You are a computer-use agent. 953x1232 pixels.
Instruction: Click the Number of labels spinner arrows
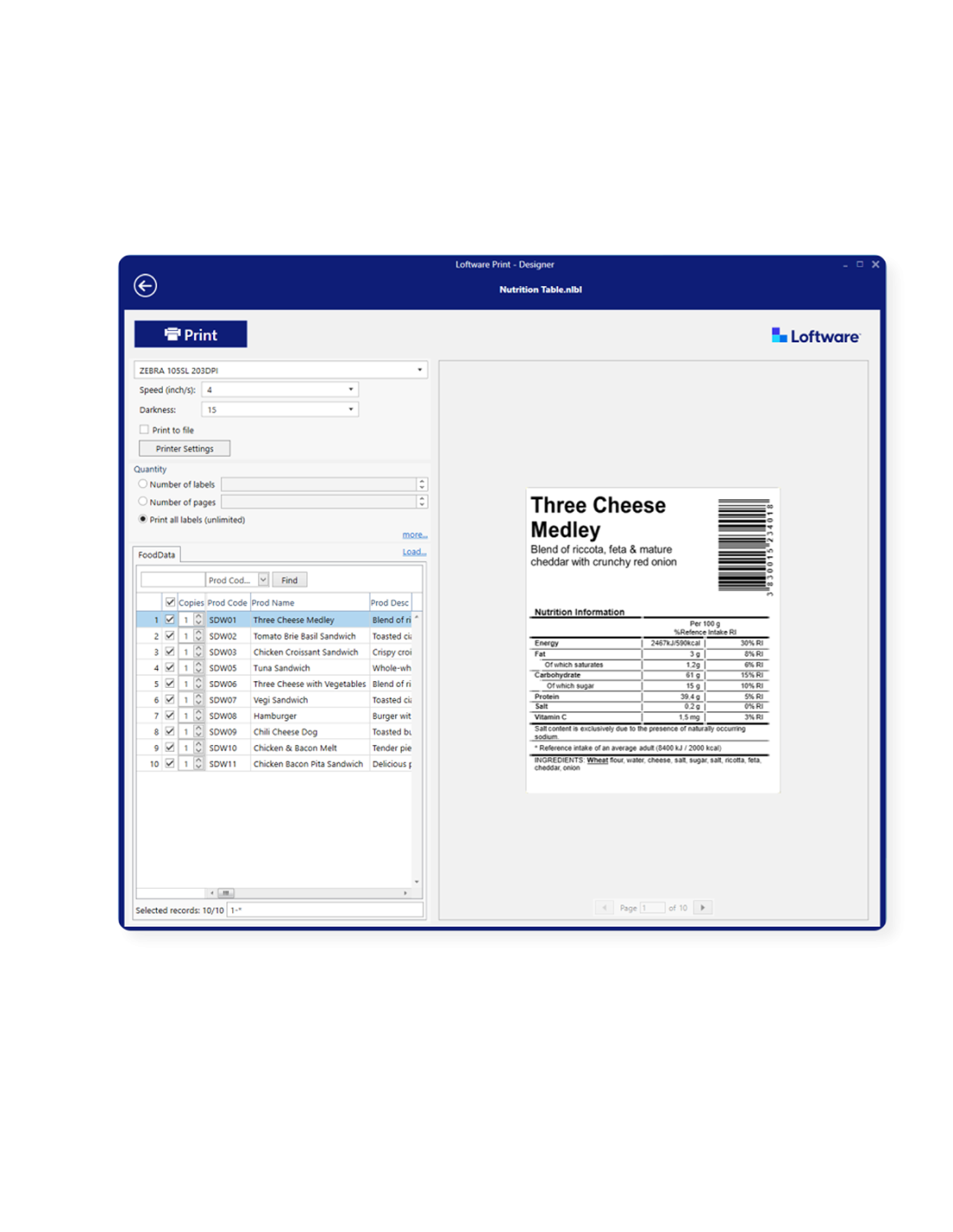[422, 484]
